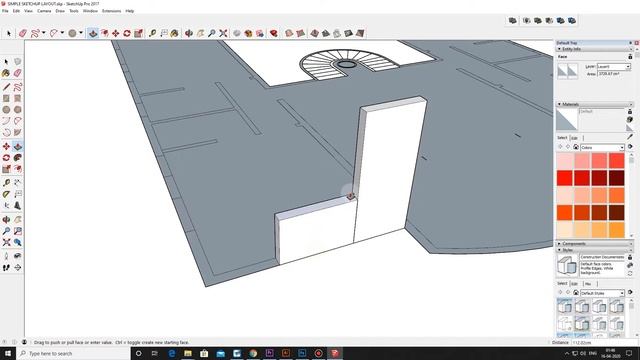640x360 pixels.
Task: Open the Edit menu
Action: point(16,11)
